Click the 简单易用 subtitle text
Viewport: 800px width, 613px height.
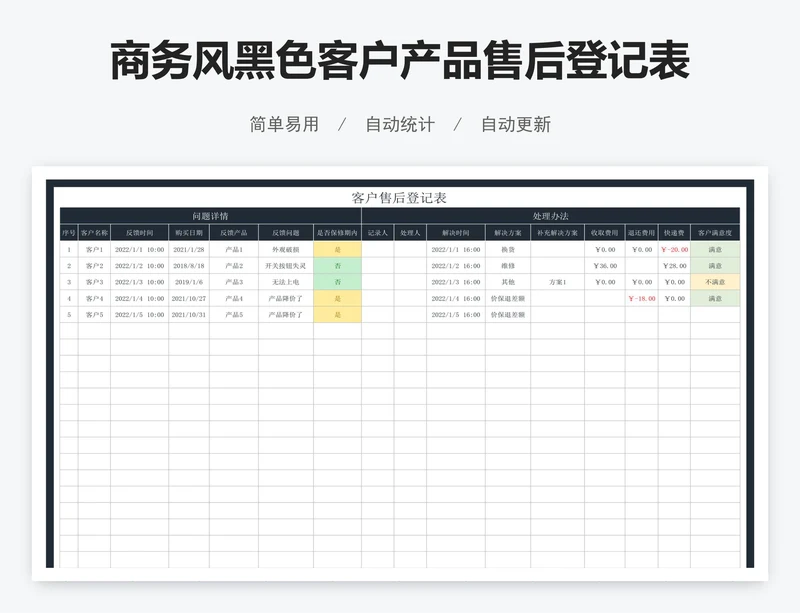tap(284, 125)
